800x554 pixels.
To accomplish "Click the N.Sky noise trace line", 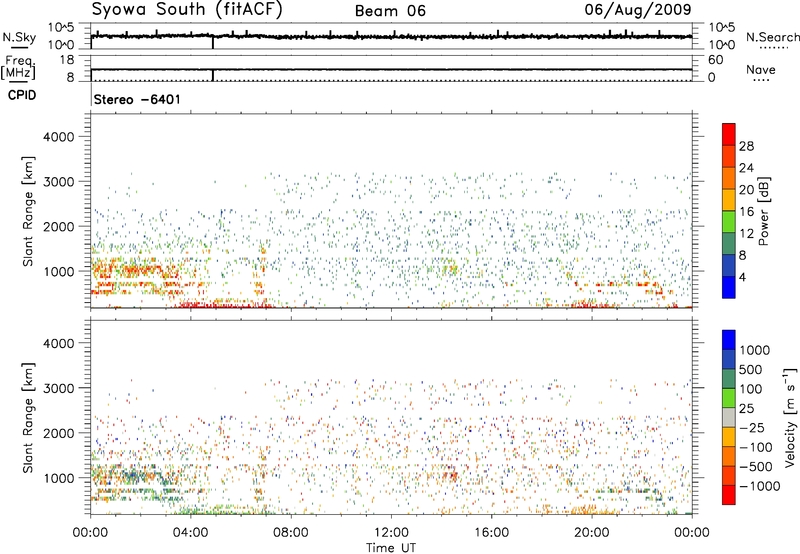I will [x=391, y=37].
